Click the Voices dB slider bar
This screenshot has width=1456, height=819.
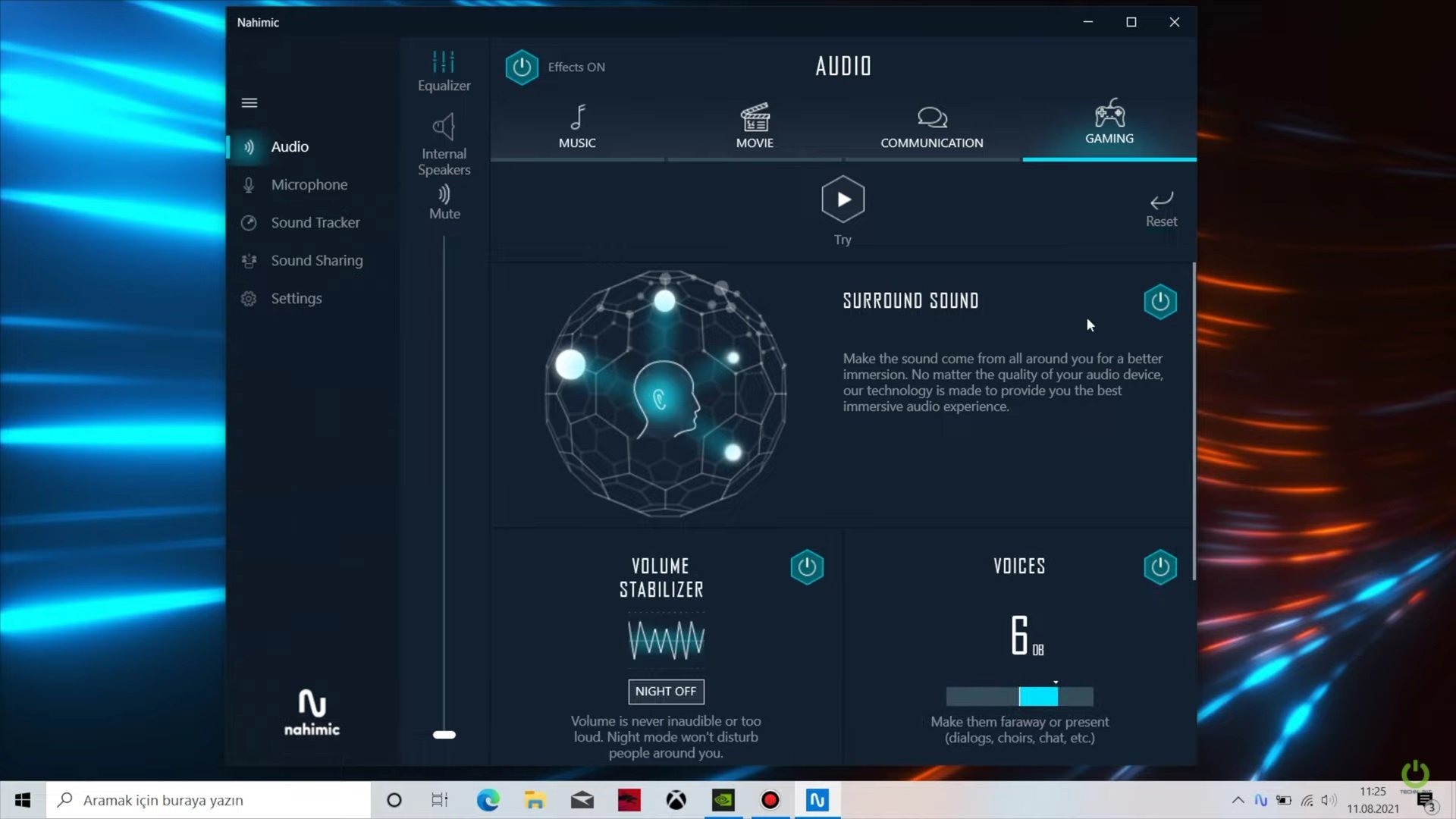tap(1019, 696)
